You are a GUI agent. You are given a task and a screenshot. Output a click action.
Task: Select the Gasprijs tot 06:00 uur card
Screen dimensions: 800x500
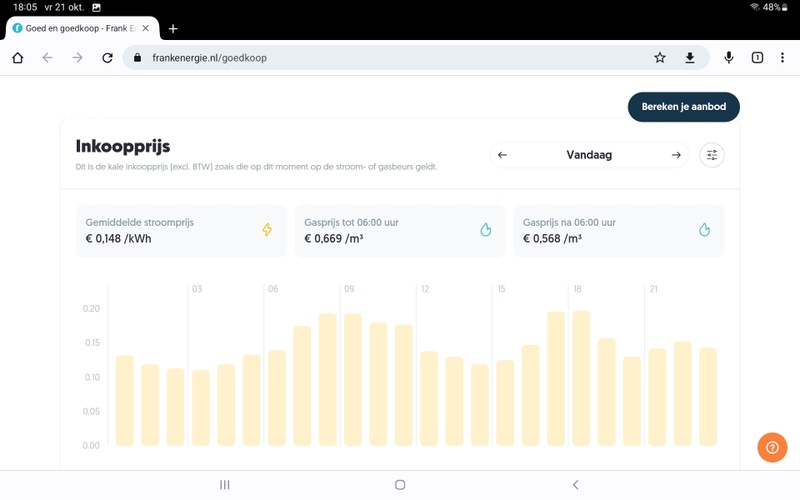(399, 231)
